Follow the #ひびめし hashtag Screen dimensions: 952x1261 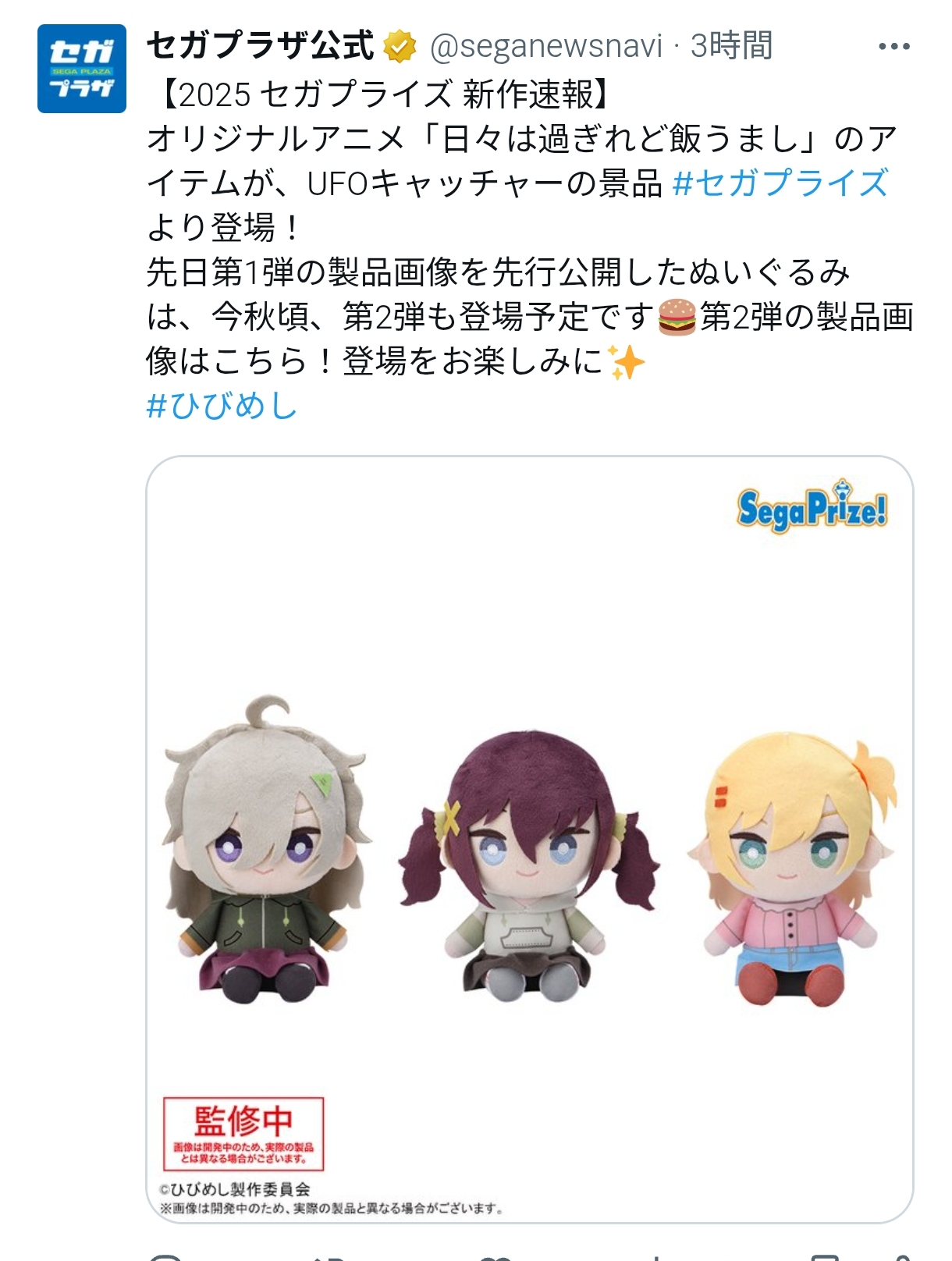pos(222,406)
